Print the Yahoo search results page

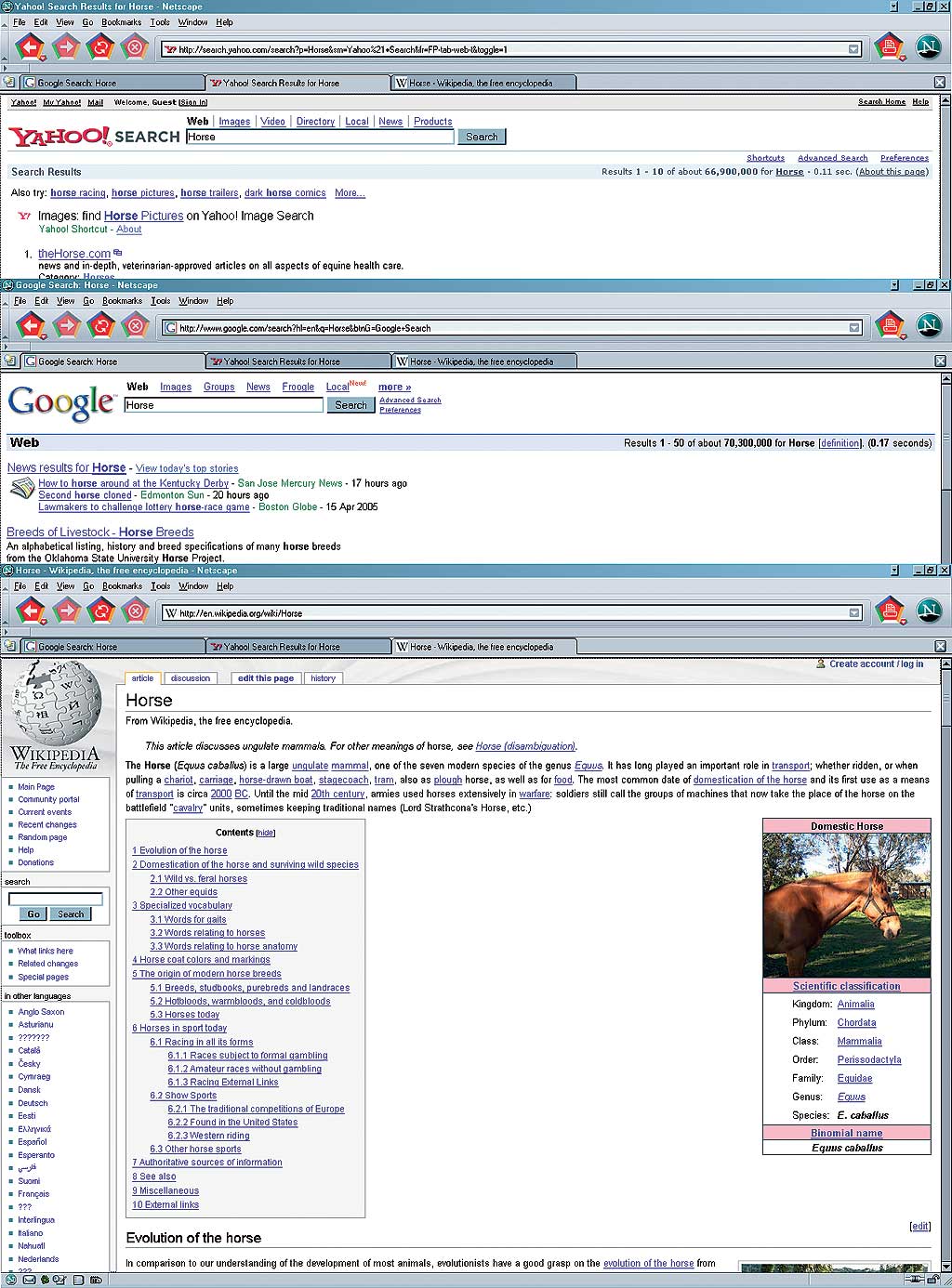coord(890,46)
